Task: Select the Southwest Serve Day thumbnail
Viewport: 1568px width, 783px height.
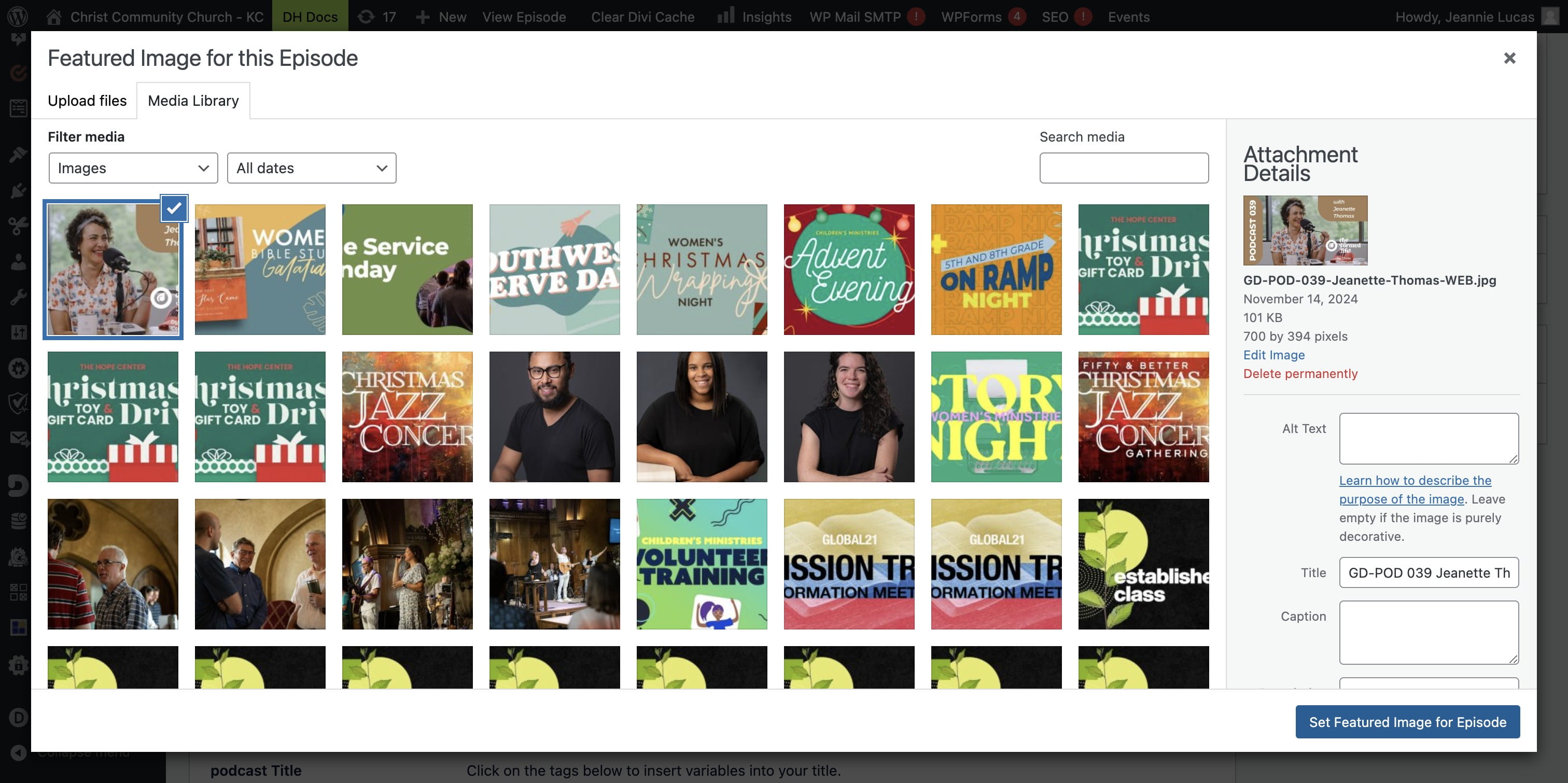Action: (554, 270)
